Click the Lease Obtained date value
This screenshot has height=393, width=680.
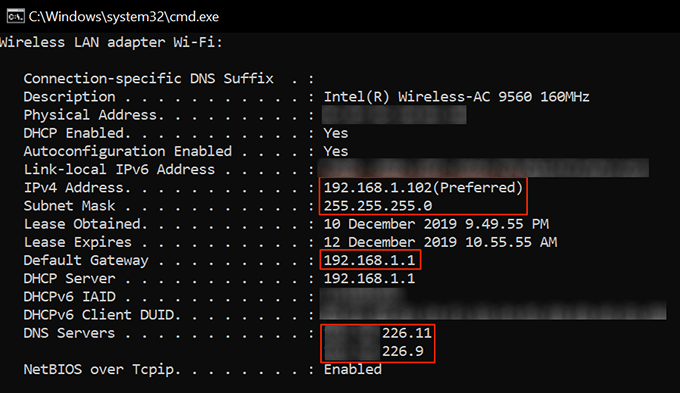(436, 224)
